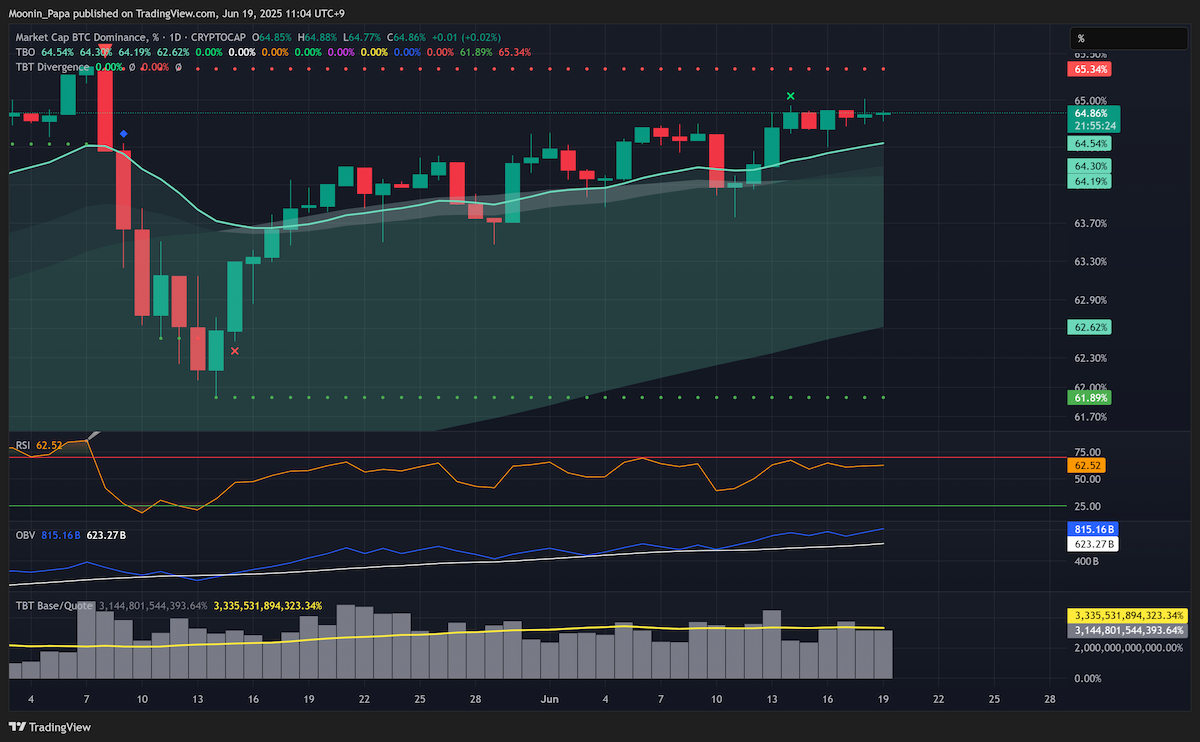This screenshot has width=1200, height=742.
Task: Select the blue diamond marker on the chart
Action: pyautogui.click(x=123, y=133)
